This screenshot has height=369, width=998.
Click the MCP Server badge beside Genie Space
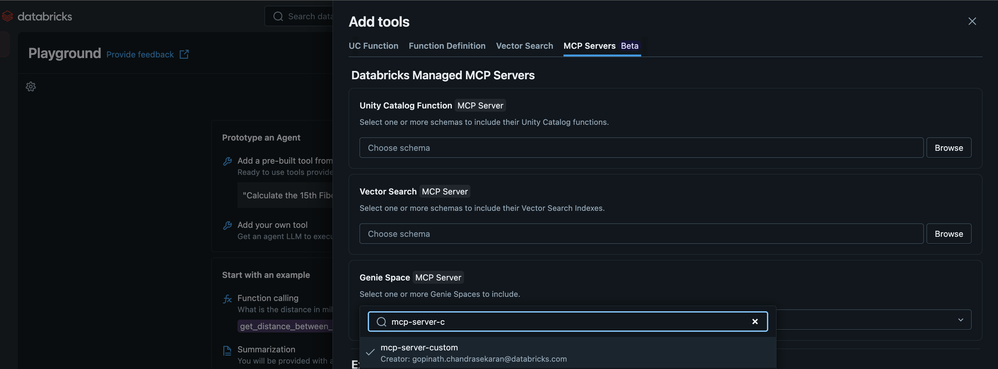click(438, 277)
